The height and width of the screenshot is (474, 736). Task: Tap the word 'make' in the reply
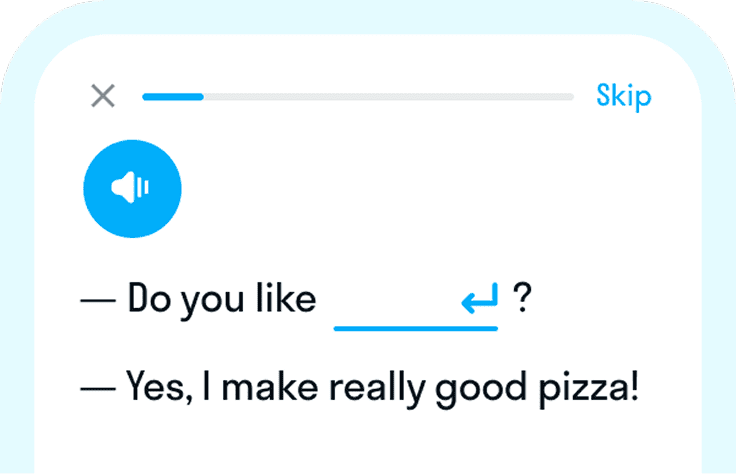pyautogui.click(x=269, y=387)
